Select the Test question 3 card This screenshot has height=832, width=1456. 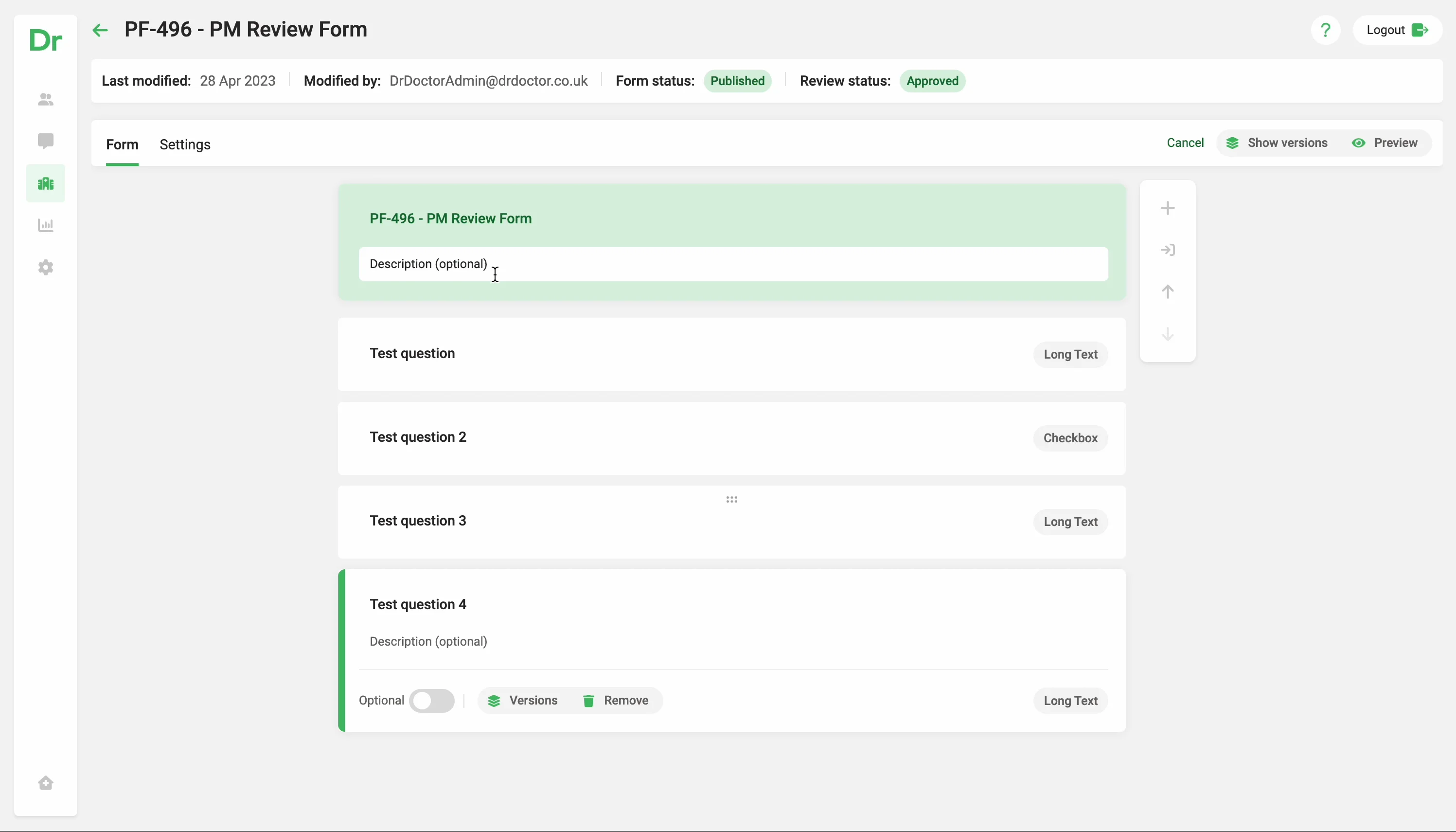[x=731, y=522]
